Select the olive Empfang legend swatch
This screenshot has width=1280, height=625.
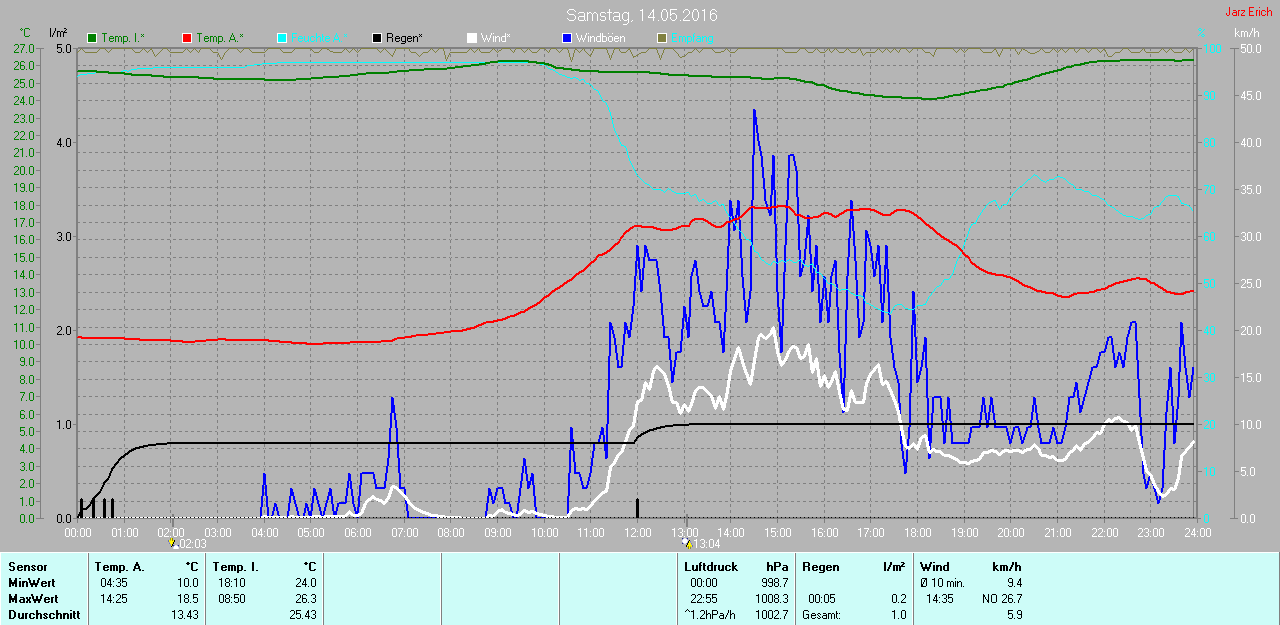tap(661, 38)
